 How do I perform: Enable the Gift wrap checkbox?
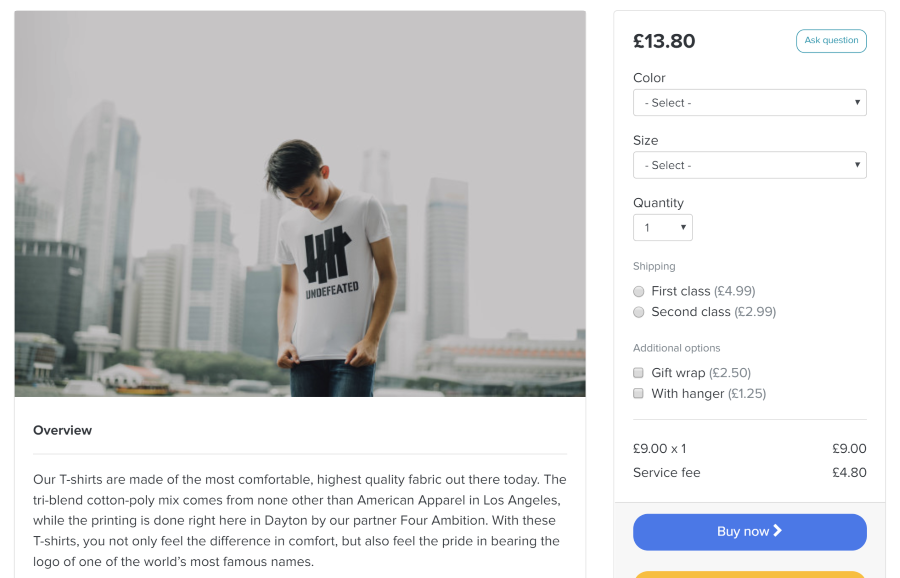[639, 373]
